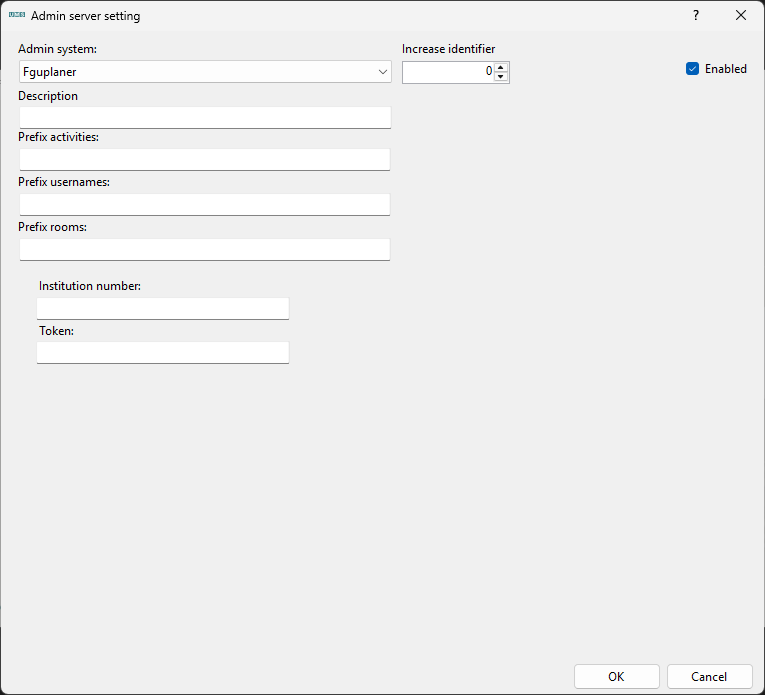Click the dialog title text
The image size is (765, 695).
(x=86, y=16)
